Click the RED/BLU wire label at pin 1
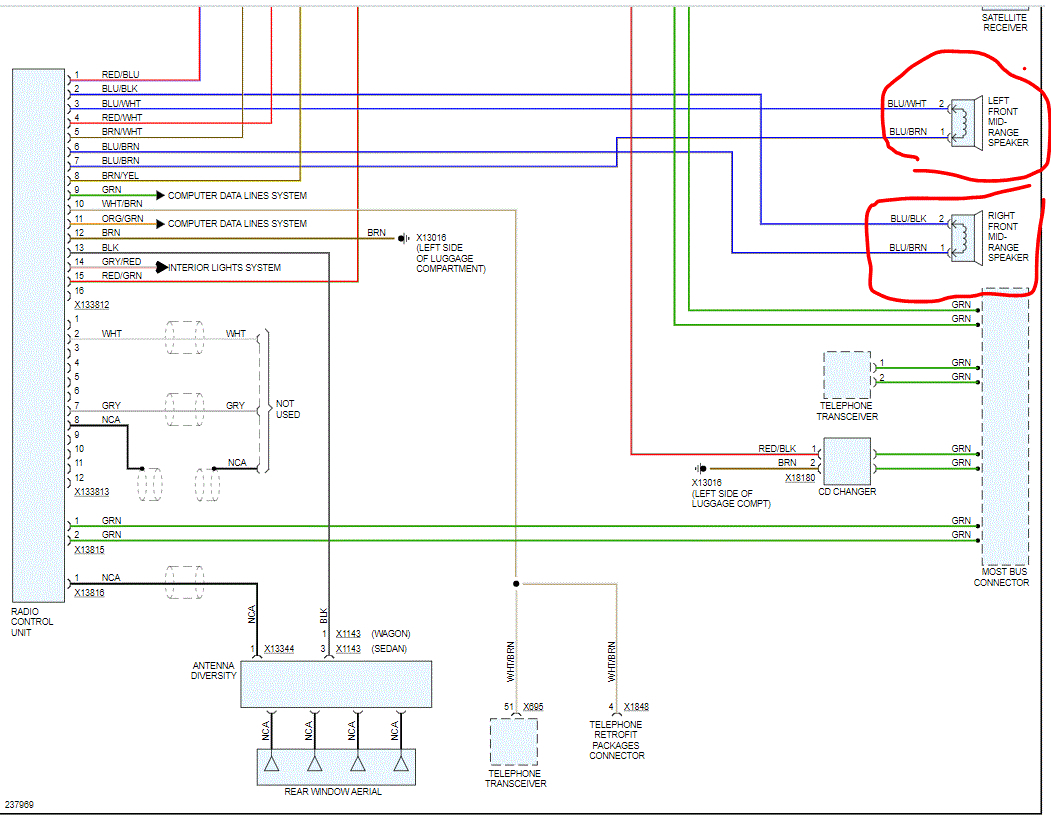This screenshot has width=1051, height=820. 121,74
